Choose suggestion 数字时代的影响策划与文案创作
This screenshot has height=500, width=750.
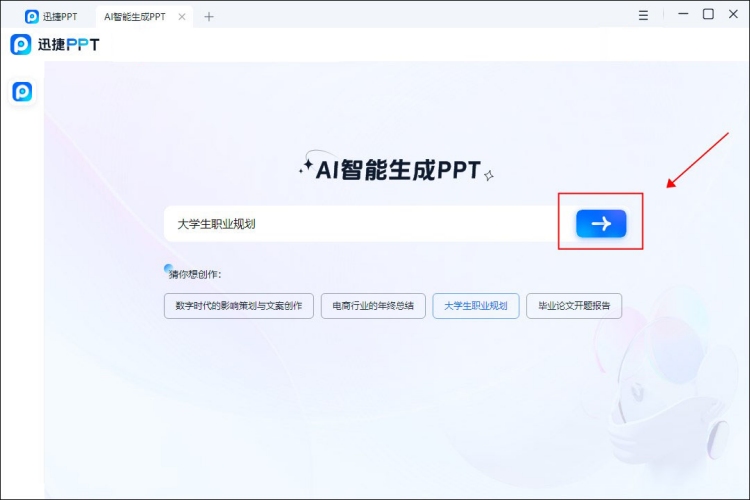coord(239,306)
